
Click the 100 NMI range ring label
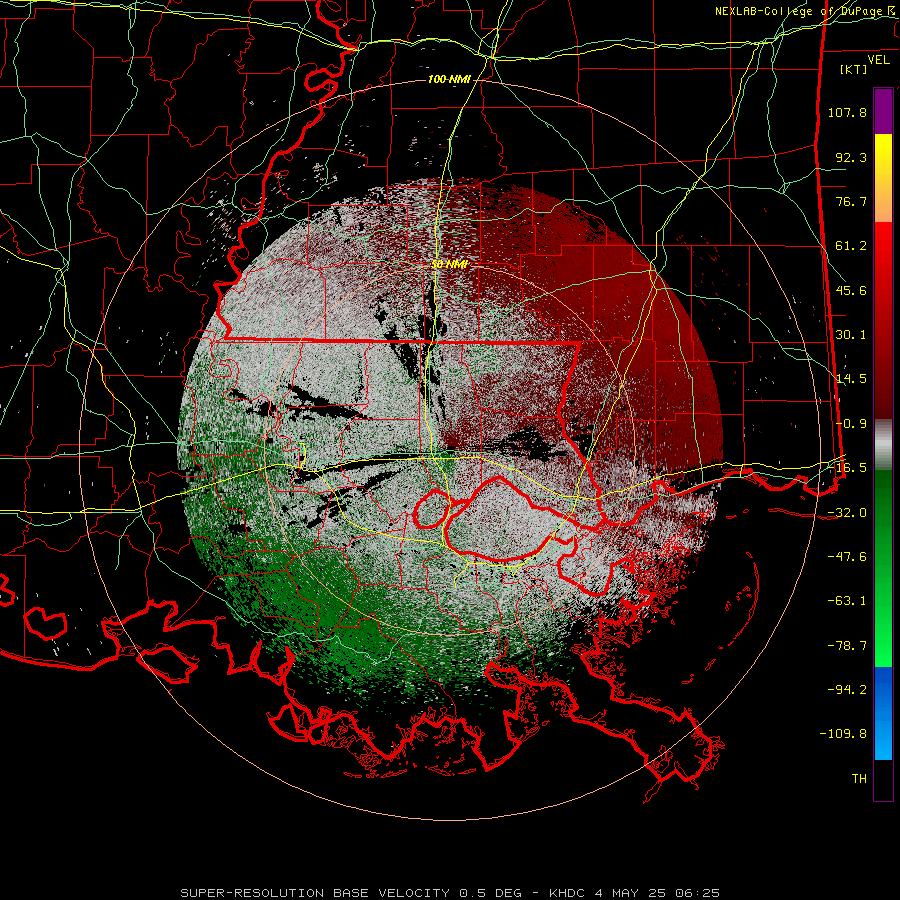(449, 79)
